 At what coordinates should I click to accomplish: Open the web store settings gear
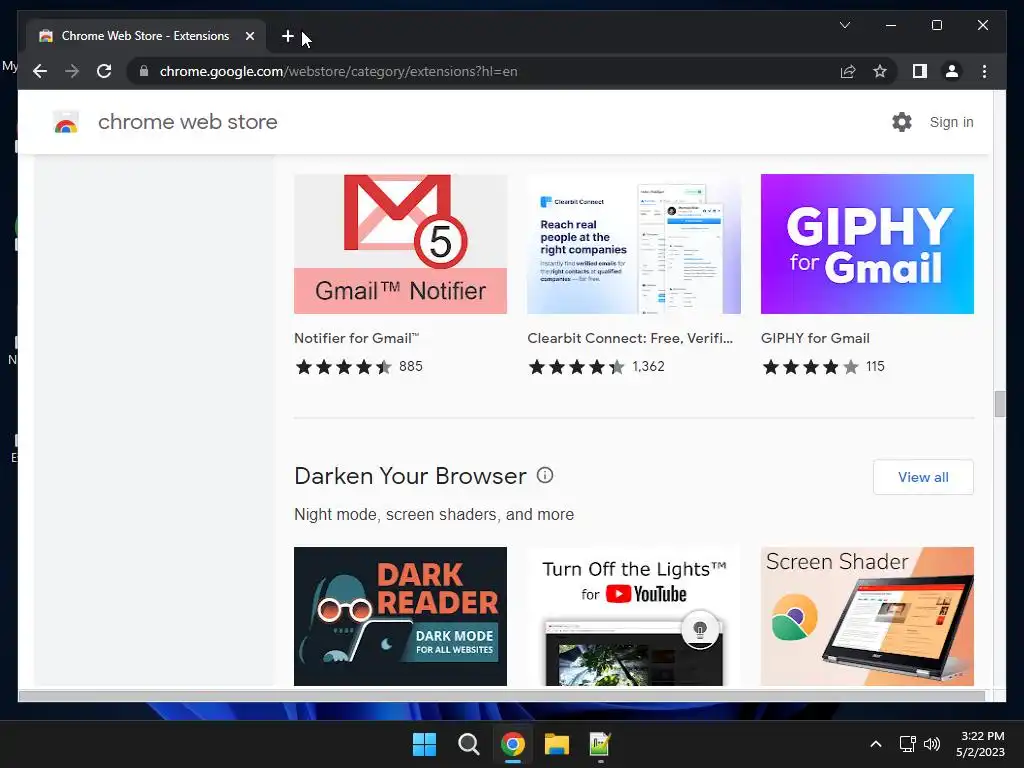(901, 122)
